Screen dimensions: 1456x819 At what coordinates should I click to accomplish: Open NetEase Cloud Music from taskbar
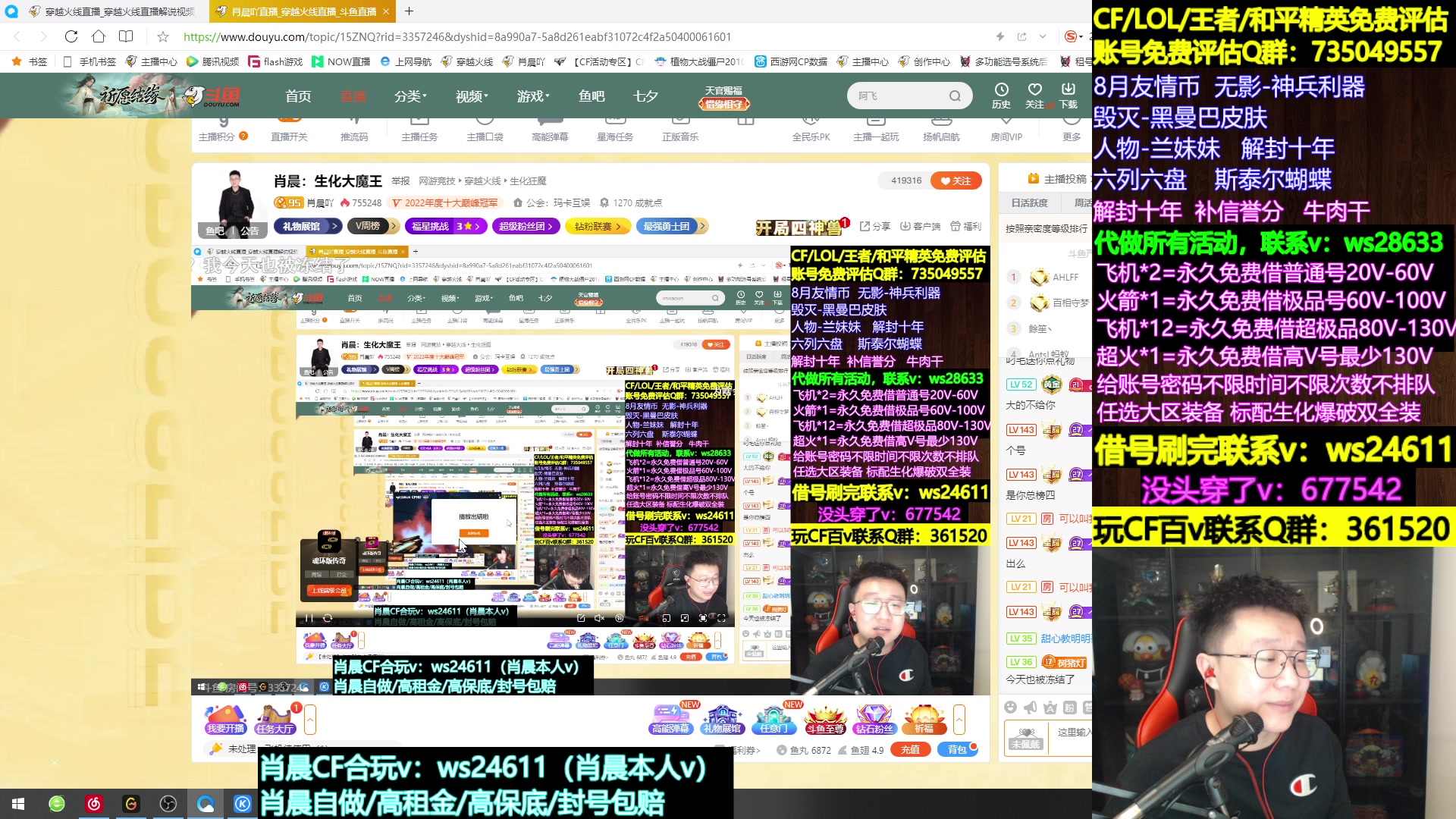pyautogui.click(x=94, y=804)
